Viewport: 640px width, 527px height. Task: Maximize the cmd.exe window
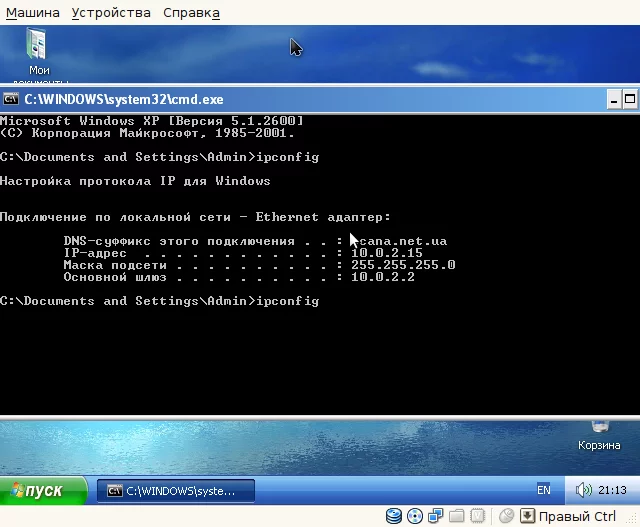630,100
